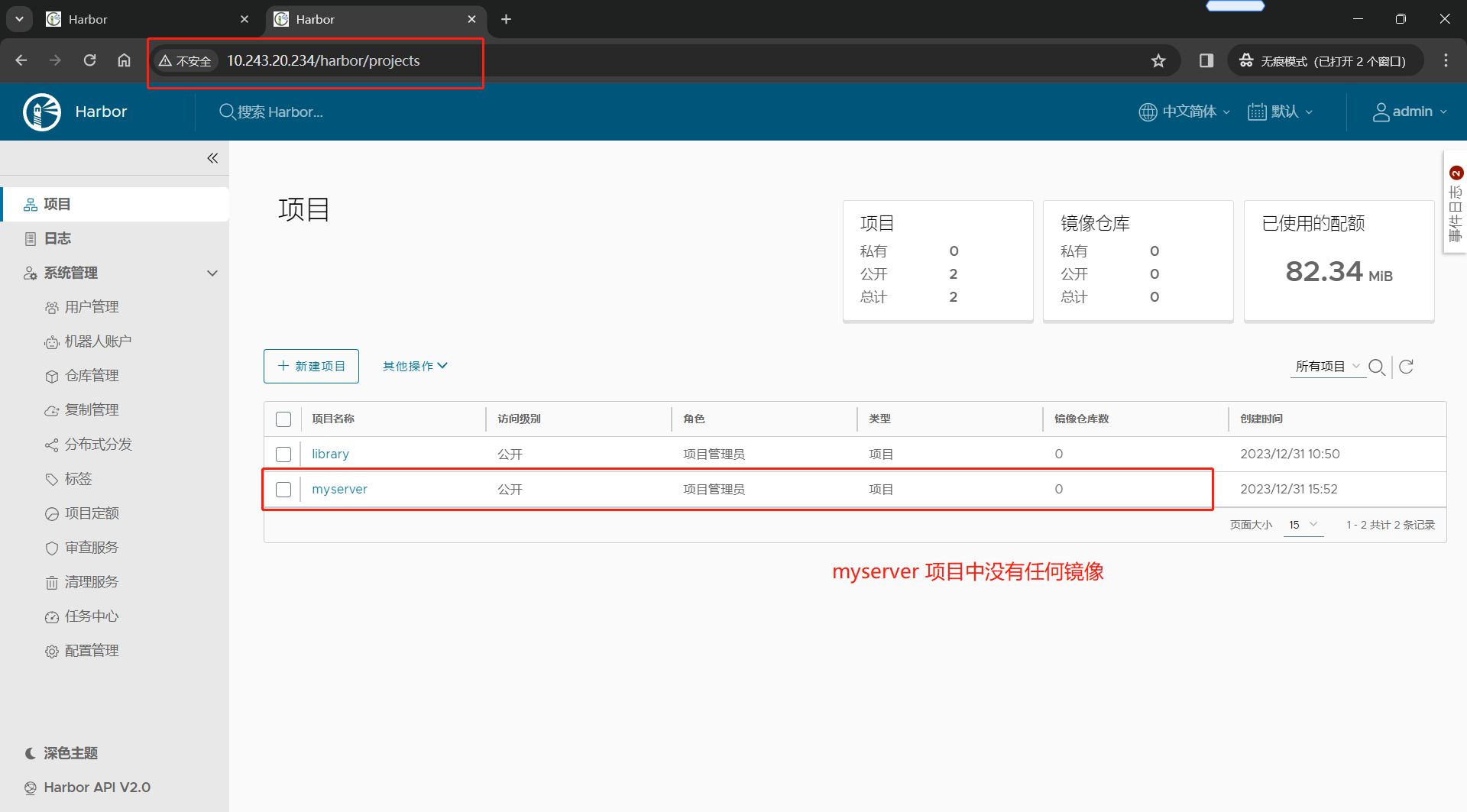Screen dimensions: 1467x812
Task: Click the 82.34 MiB quota value
Action: pos(1339,272)
